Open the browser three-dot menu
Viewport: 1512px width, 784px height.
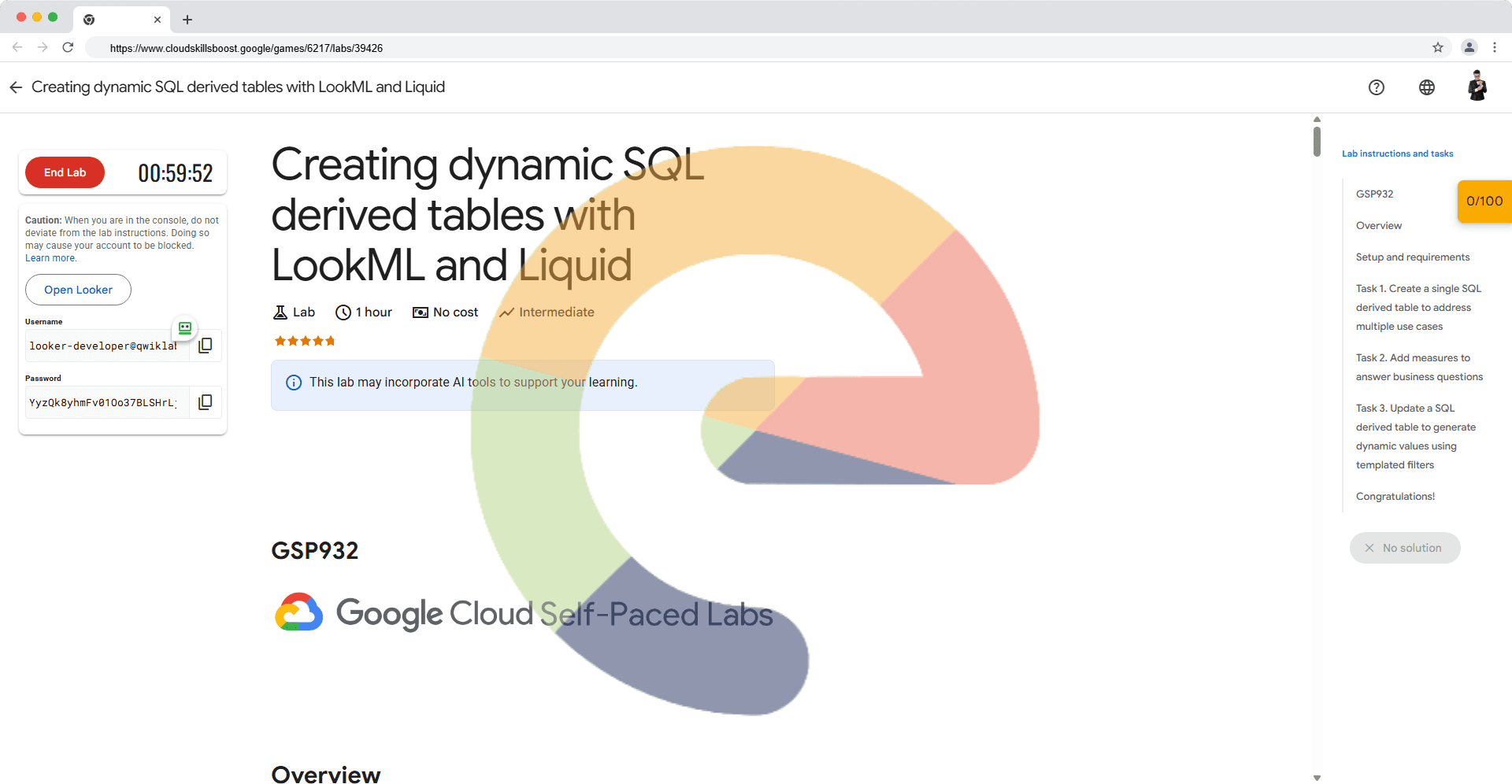click(1494, 47)
